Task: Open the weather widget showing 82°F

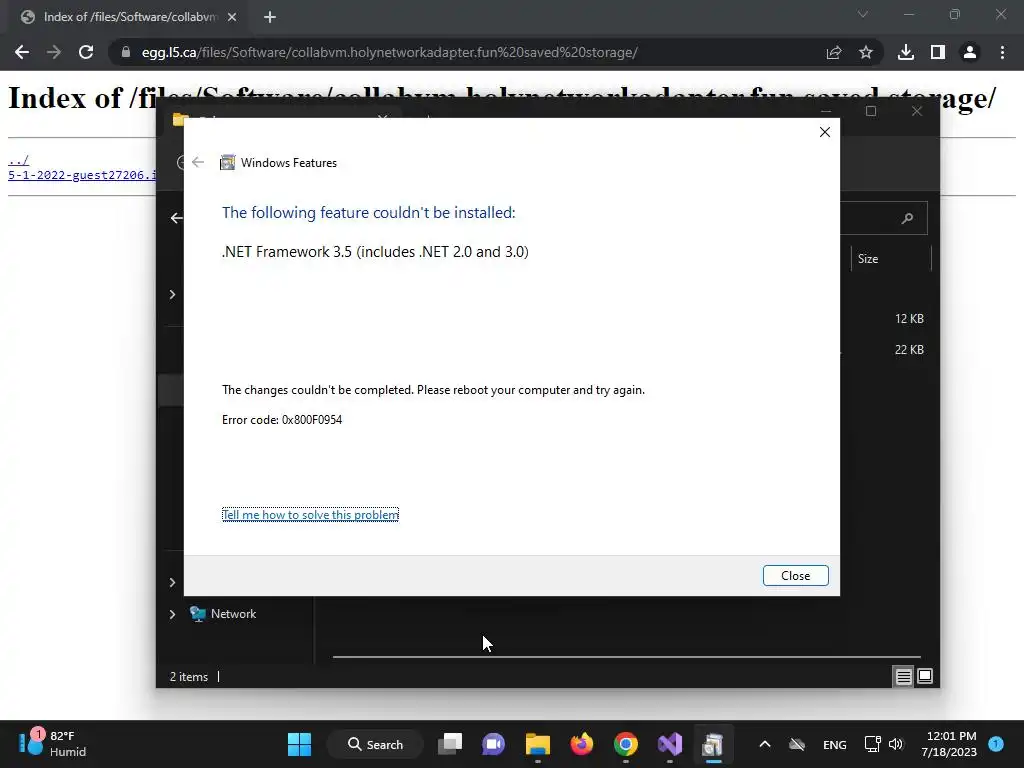Action: tap(52, 743)
